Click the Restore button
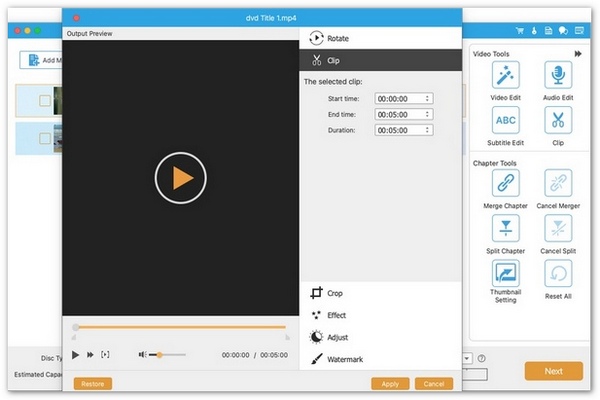The image size is (600, 400). (93, 384)
